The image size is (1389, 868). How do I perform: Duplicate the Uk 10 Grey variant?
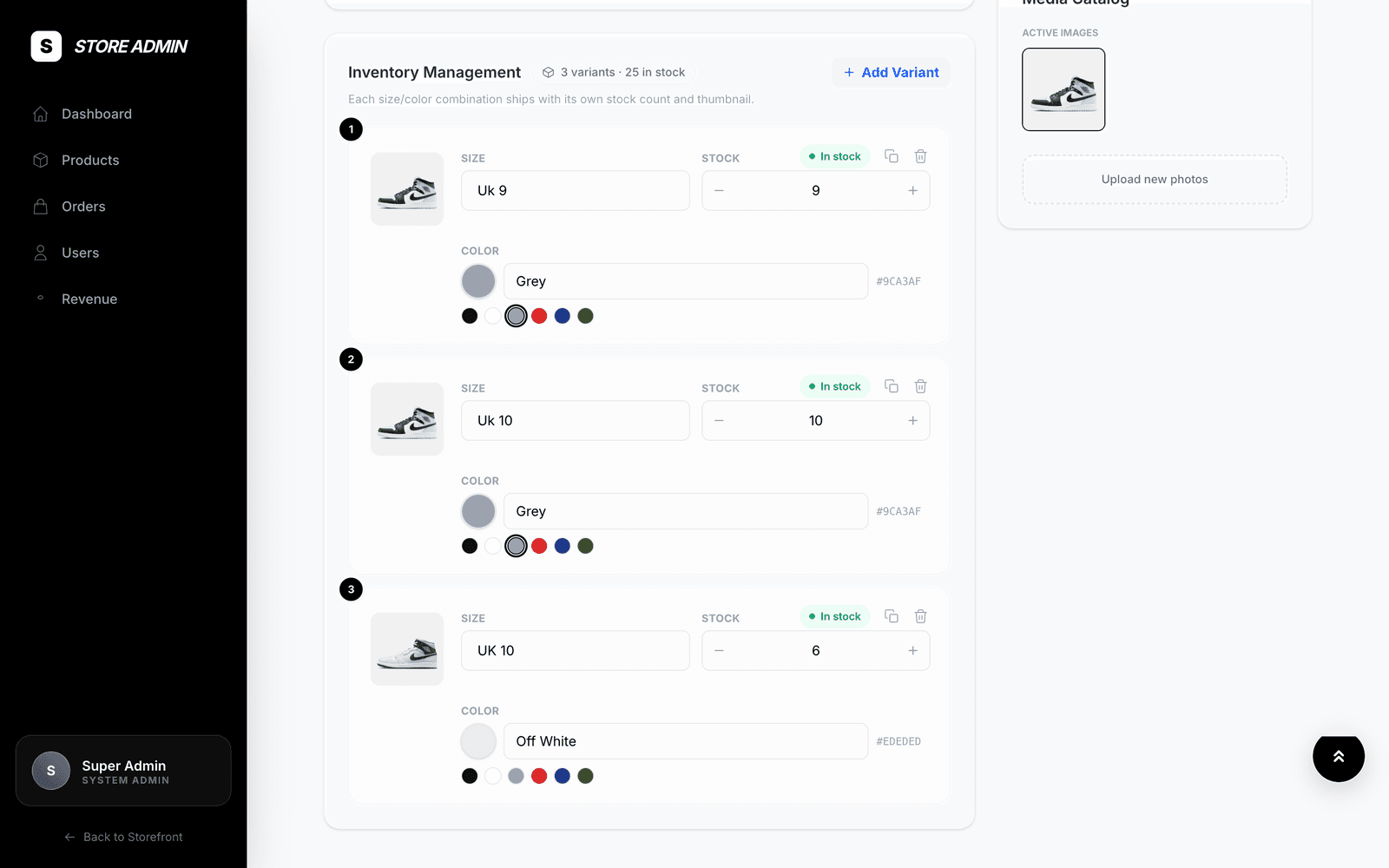click(892, 386)
